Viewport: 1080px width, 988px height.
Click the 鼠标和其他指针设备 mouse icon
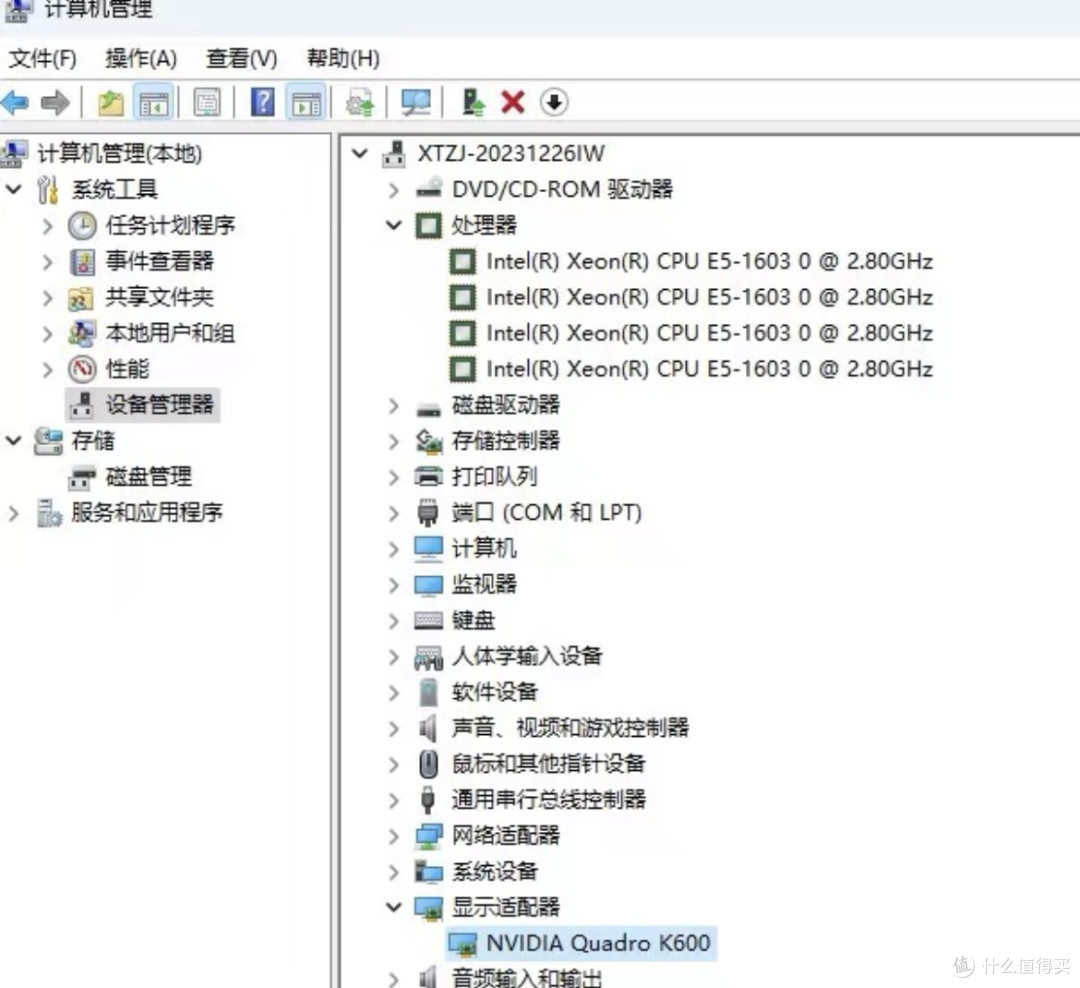pyautogui.click(x=428, y=763)
